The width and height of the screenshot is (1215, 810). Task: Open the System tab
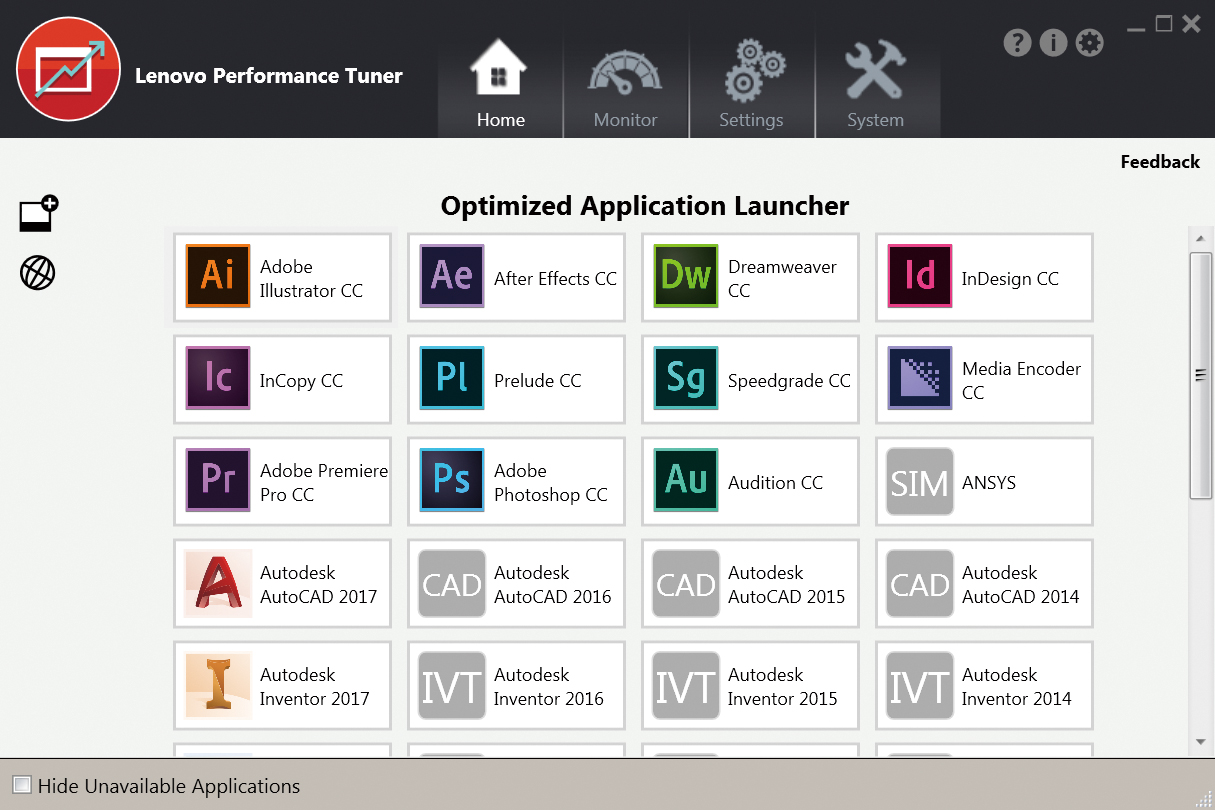[876, 84]
